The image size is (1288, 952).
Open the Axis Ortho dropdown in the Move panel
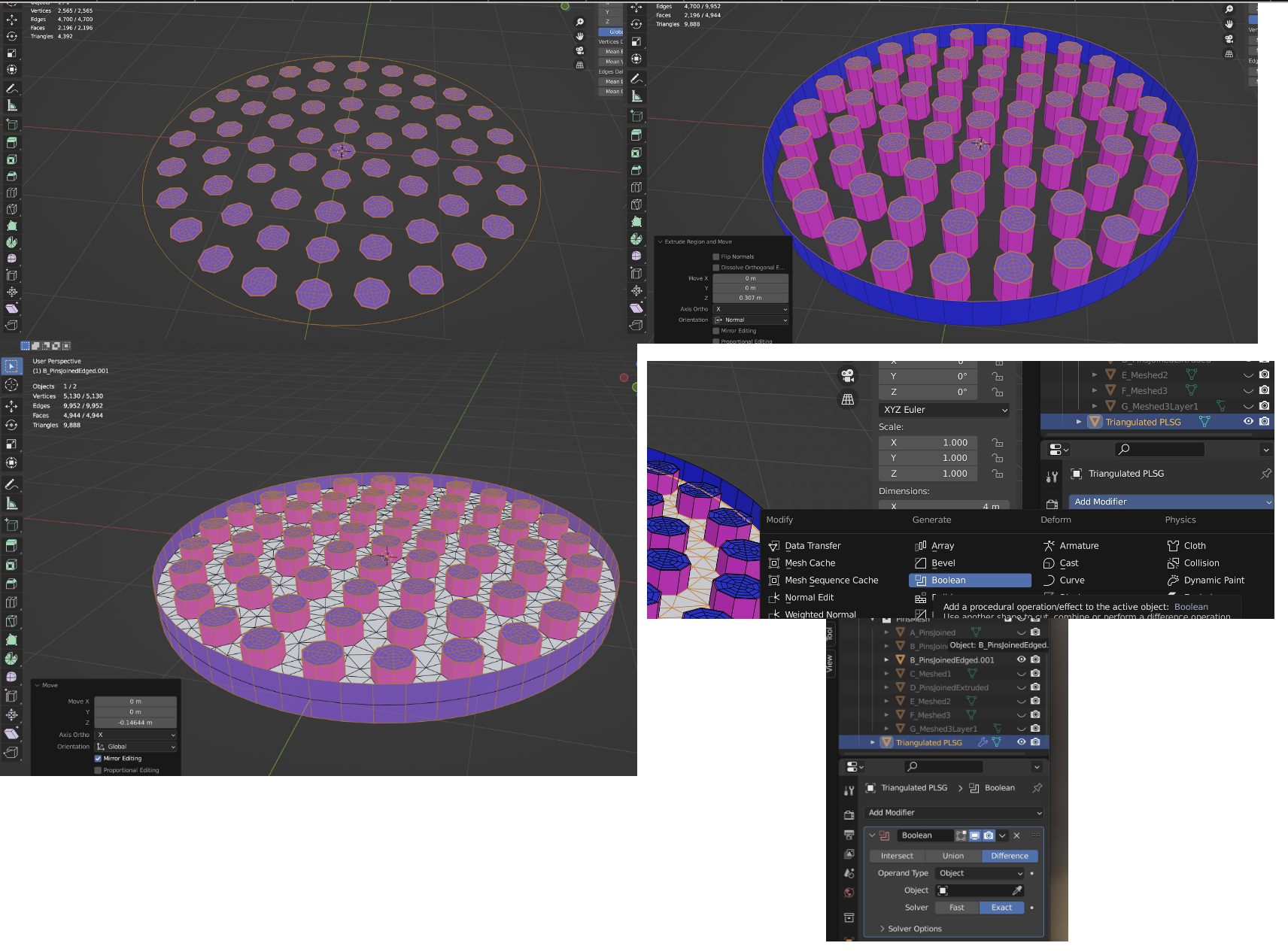click(135, 735)
